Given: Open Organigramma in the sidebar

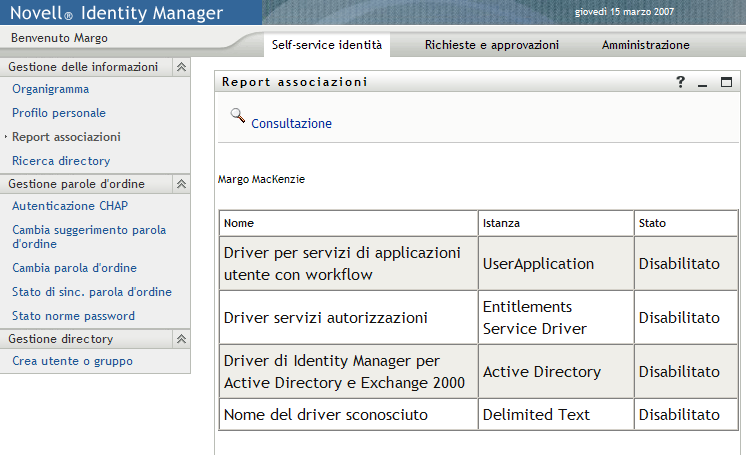Looking at the screenshot, I should pyautogui.click(x=50, y=89).
